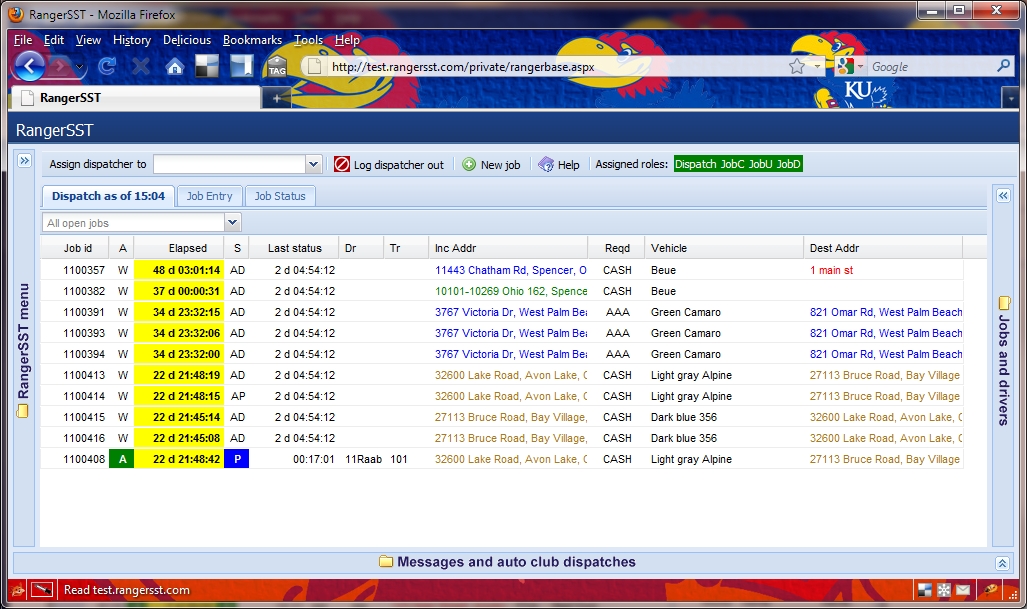1027x609 pixels.
Task: Open the Assign dispatcher to dropdown
Action: (x=313, y=165)
